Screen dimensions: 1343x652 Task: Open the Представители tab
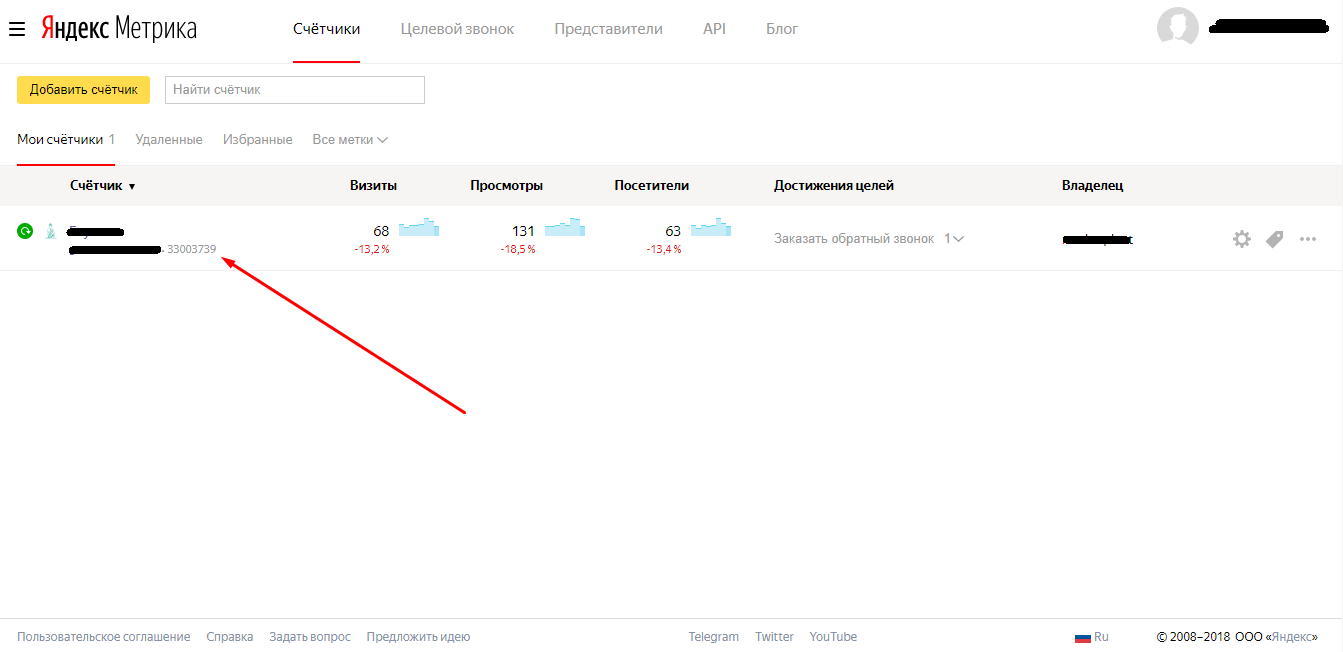coord(608,29)
